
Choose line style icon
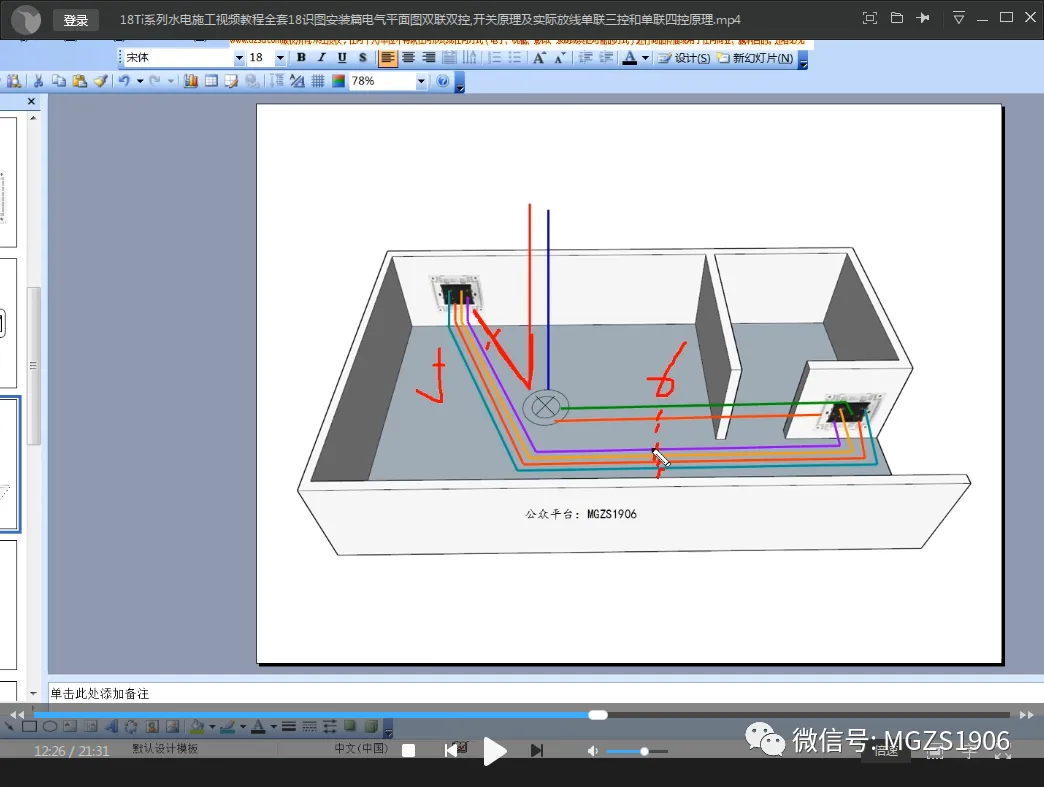[288, 726]
